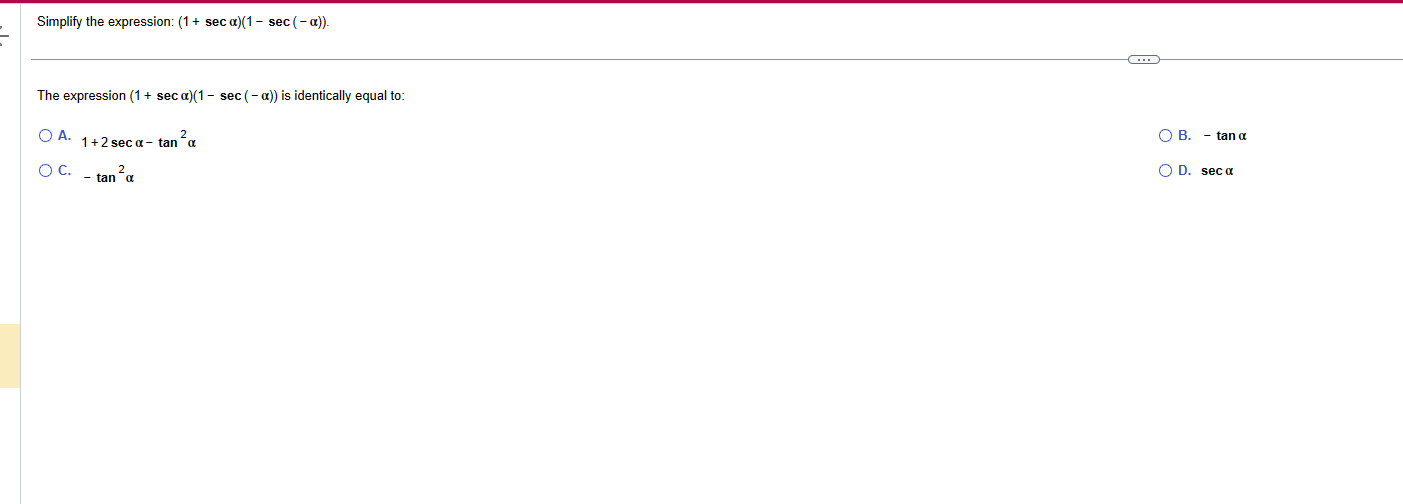This screenshot has width=1403, height=504.
Task: Click the answer text 1+2 sec α − tan²α
Action: point(138,141)
